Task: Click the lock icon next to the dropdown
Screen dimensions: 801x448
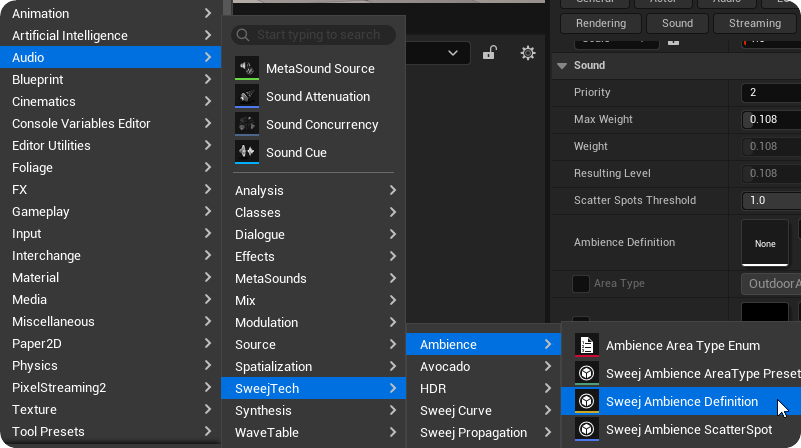Action: pos(489,53)
